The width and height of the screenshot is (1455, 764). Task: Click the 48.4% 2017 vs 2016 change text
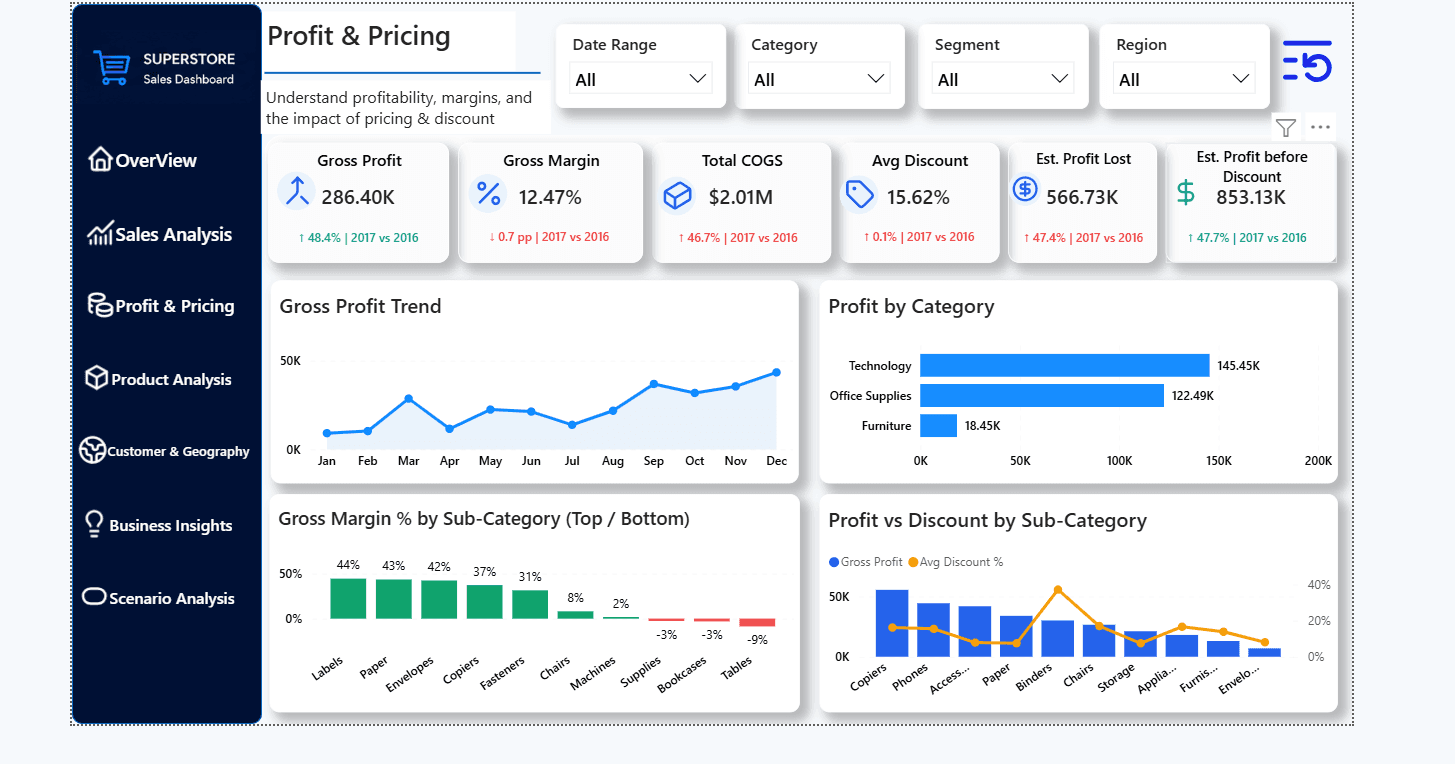tap(358, 238)
